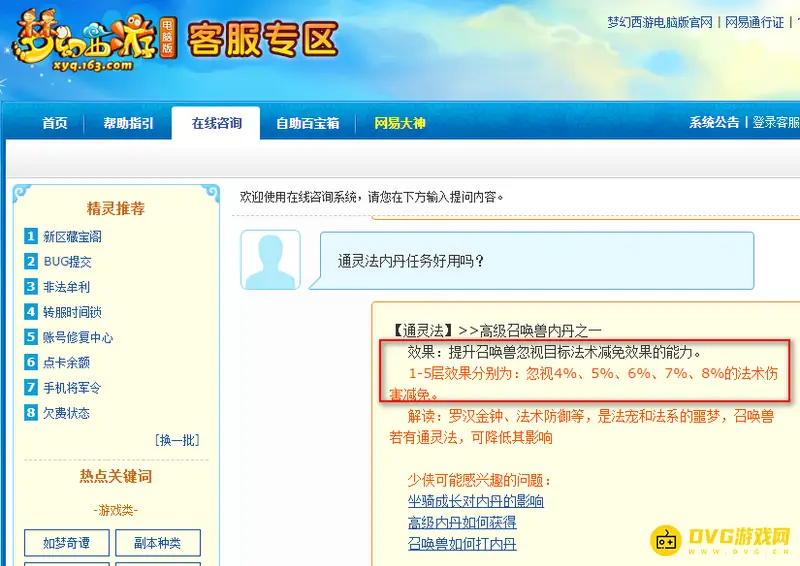
Task: Click the 客服专区 banner title
Action: pyautogui.click(x=263, y=39)
